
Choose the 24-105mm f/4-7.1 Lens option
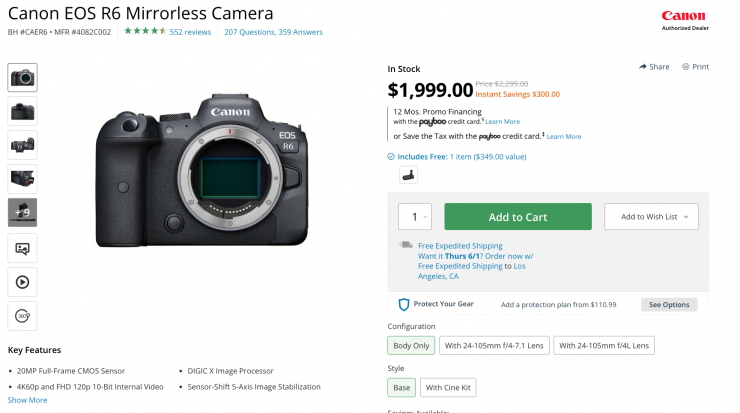494,346
